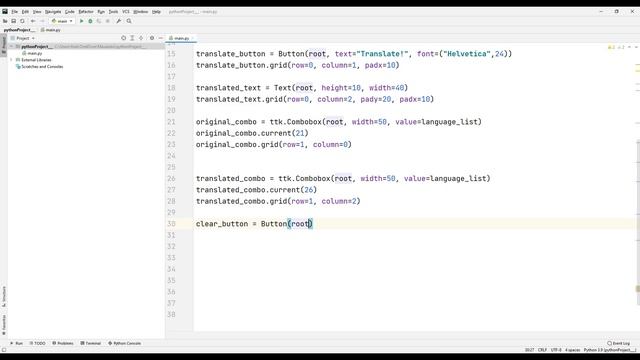Click pythonProject breadcrumb in navigation bar
The width and height of the screenshot is (640, 360).
tap(19, 30)
